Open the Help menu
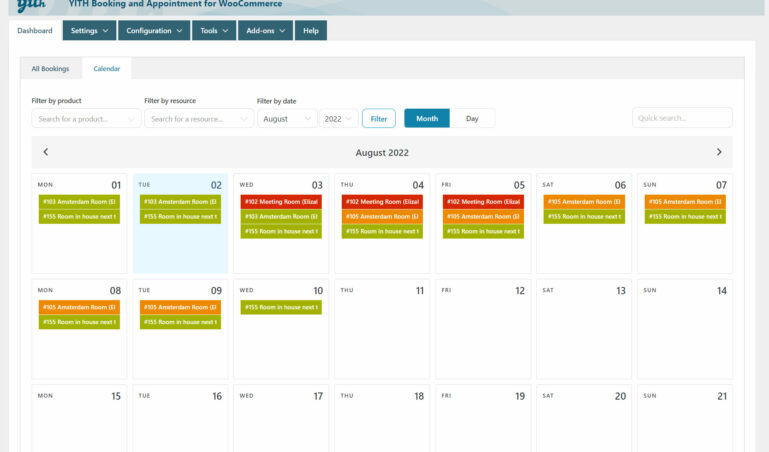The height and width of the screenshot is (452, 769). [311, 30]
